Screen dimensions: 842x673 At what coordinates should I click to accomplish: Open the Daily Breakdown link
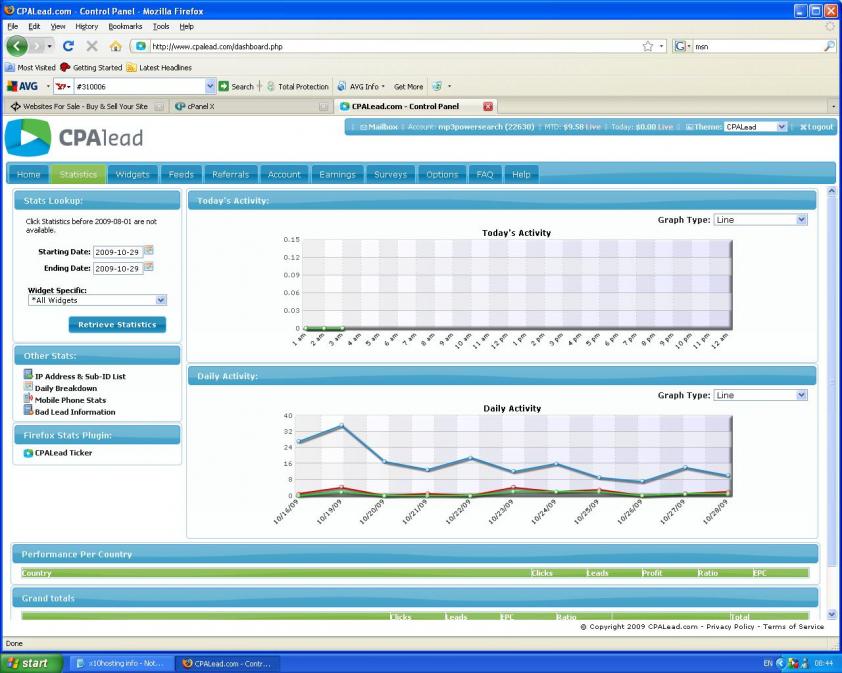(66, 388)
